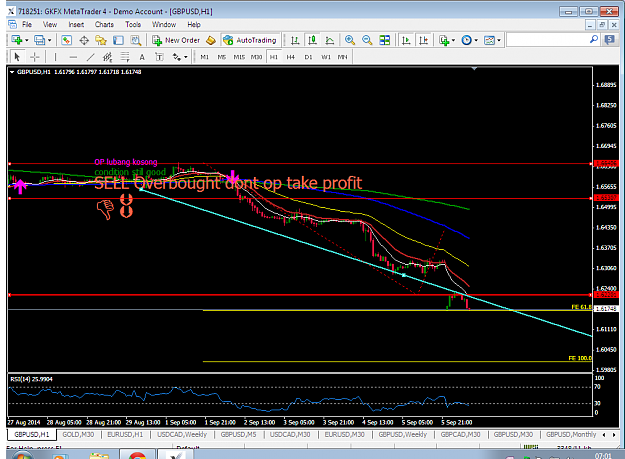Switch to GOLD,M30 chart tab
The height and width of the screenshot is (459, 625).
click(78, 434)
